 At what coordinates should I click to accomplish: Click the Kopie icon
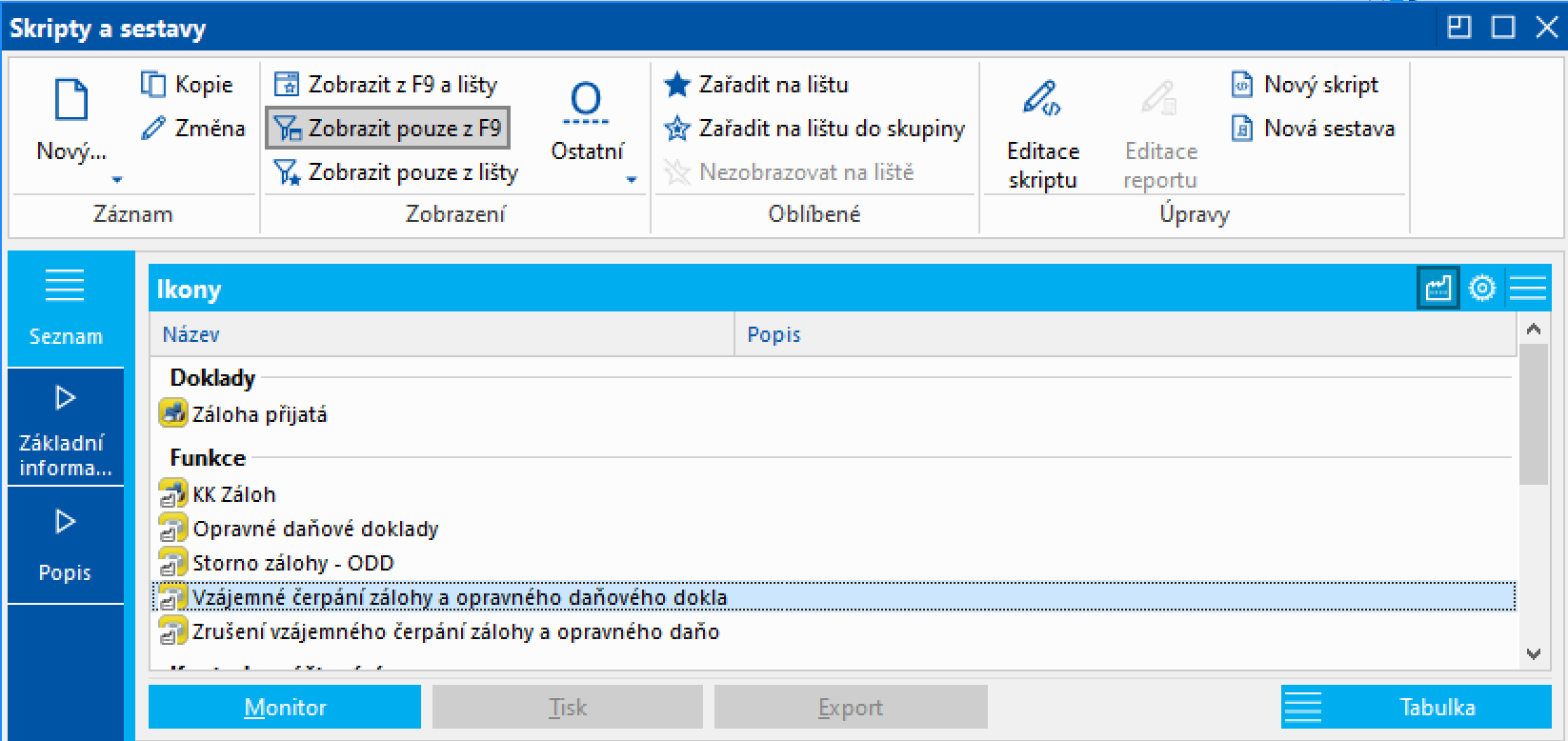153,85
